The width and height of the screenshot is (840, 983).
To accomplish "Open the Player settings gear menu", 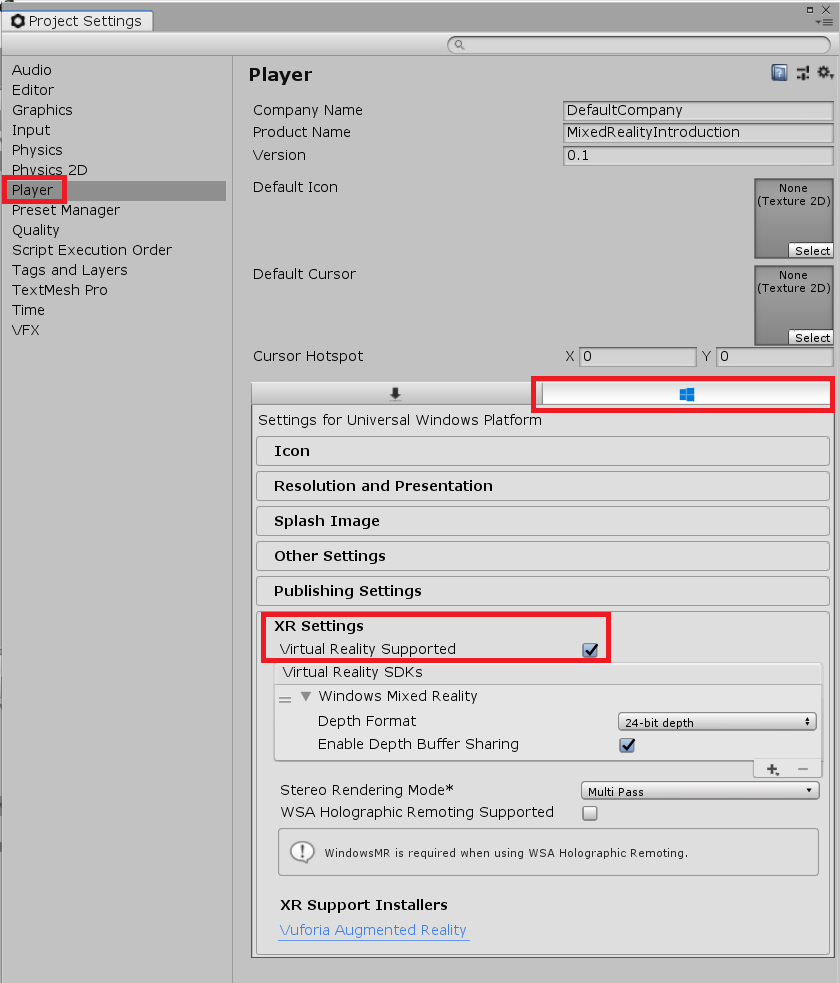I will point(825,73).
